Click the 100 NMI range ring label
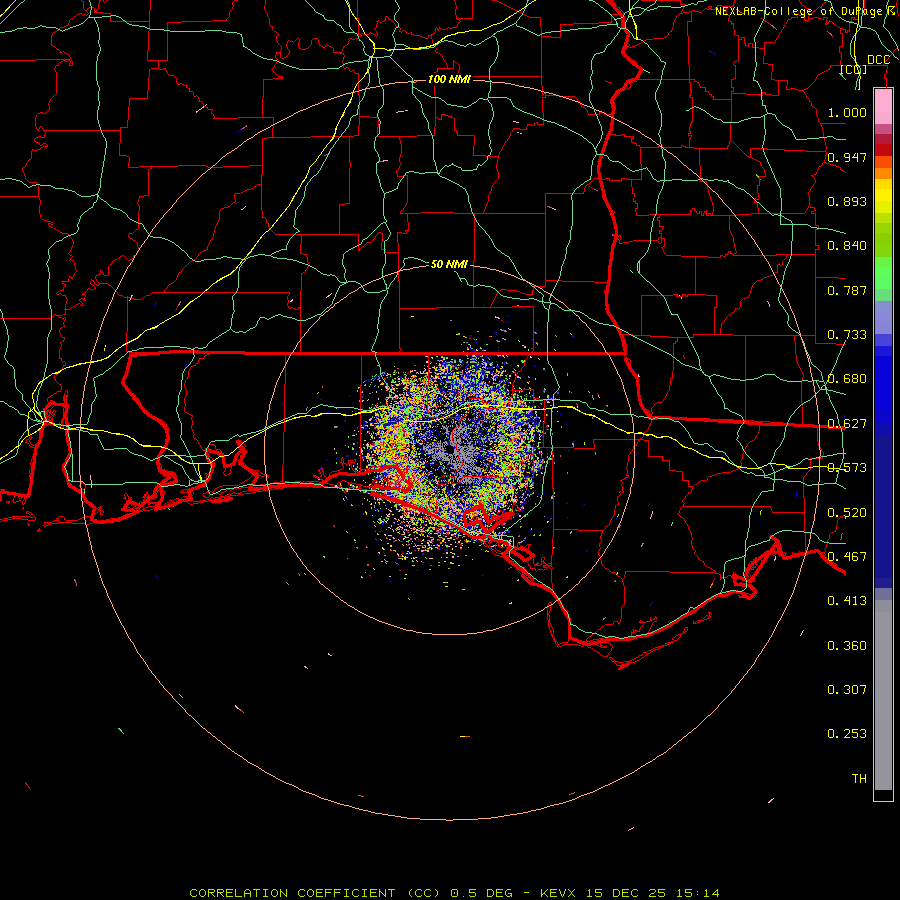 [x=449, y=79]
